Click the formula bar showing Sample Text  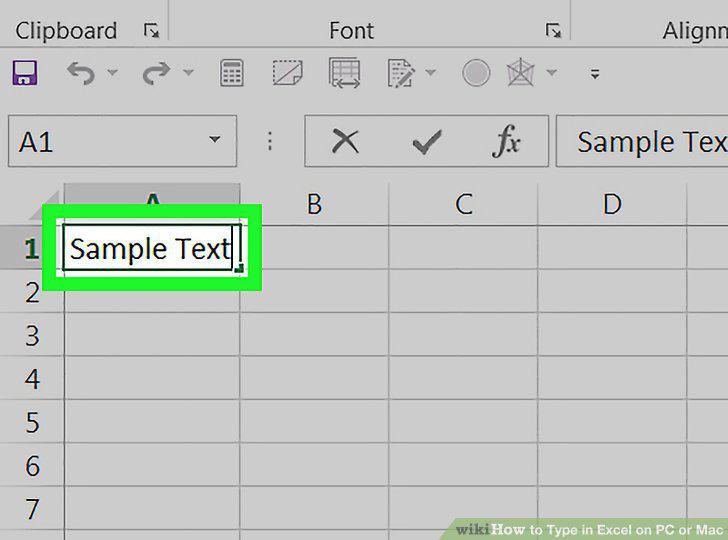point(642,141)
